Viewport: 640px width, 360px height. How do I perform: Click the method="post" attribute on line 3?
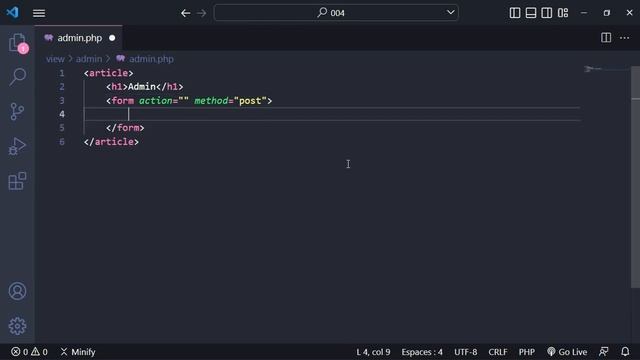pos(230,101)
